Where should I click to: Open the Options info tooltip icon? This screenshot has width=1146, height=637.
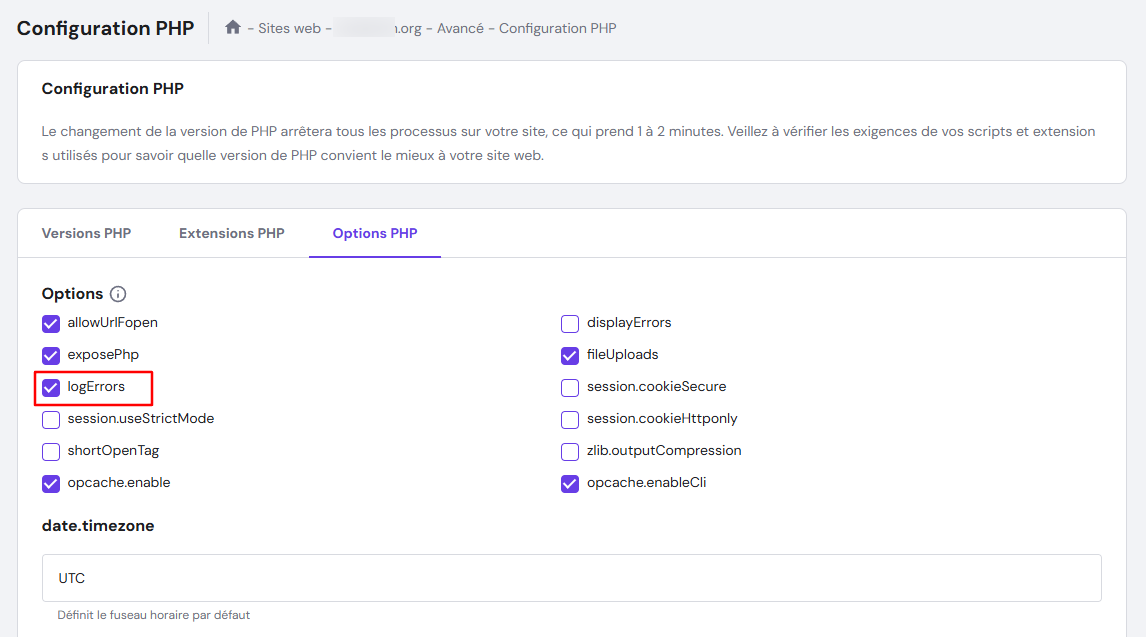118,293
